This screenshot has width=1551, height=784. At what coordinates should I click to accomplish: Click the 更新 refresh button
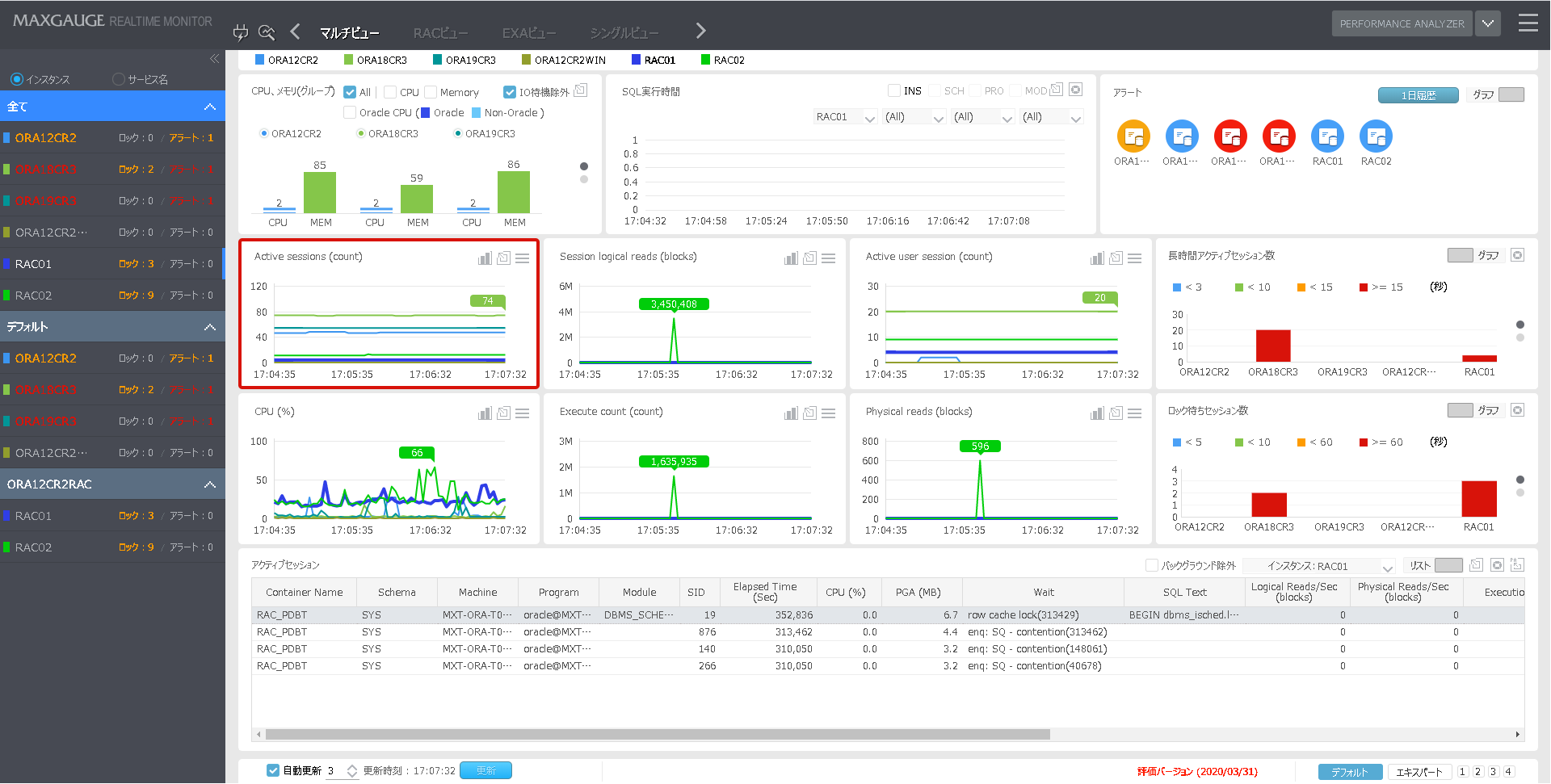pos(485,770)
